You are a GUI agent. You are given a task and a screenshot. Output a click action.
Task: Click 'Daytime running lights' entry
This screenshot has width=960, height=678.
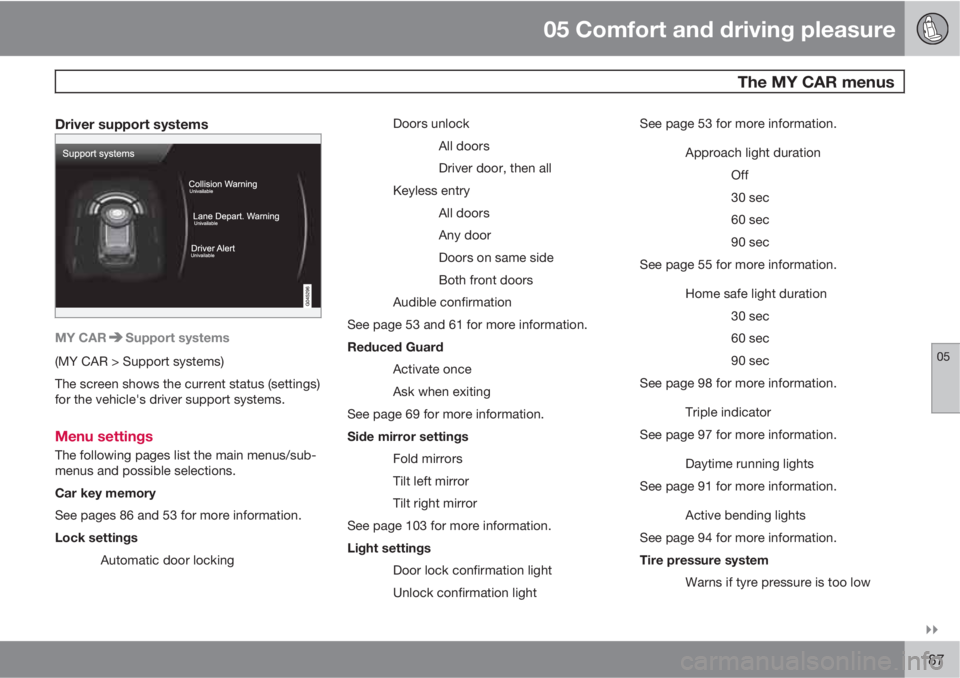tap(749, 464)
